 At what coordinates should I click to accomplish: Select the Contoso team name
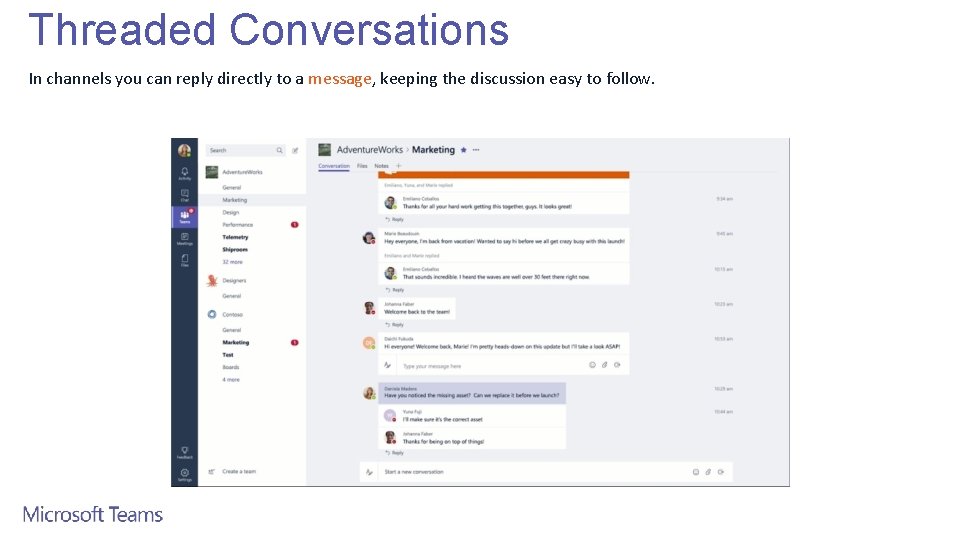(x=233, y=315)
